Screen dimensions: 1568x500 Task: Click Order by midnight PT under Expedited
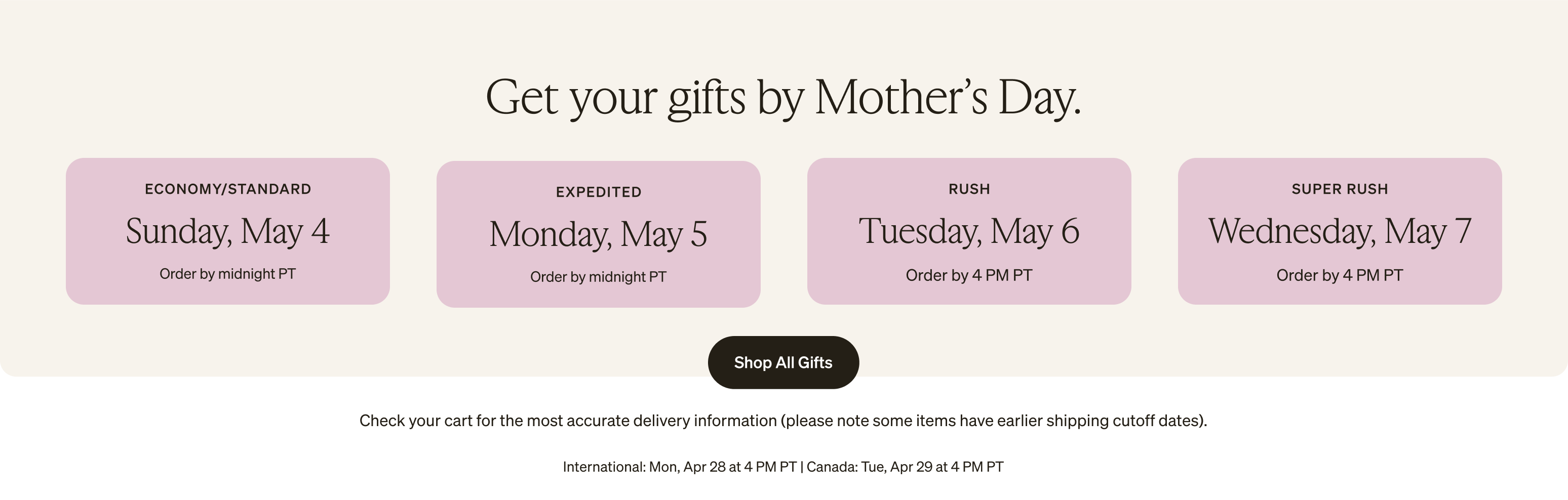point(600,278)
